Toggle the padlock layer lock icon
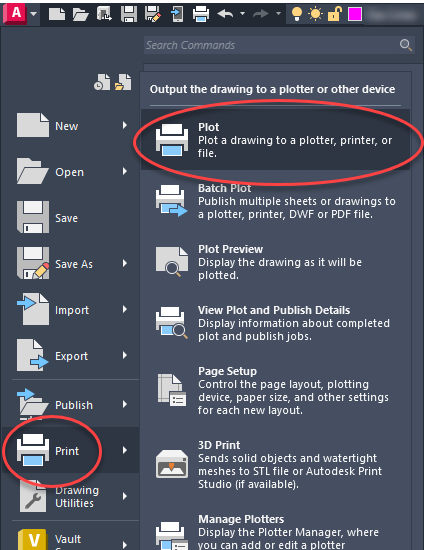The height and width of the screenshot is (550, 424). pyautogui.click(x=334, y=14)
